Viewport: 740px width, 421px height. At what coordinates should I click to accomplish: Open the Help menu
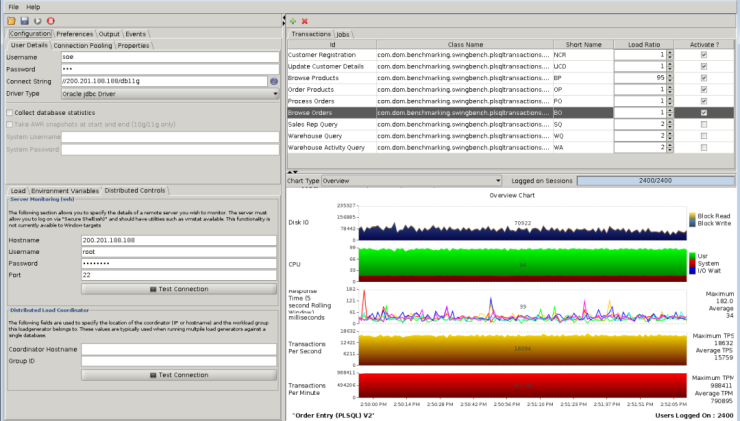pos(34,6)
